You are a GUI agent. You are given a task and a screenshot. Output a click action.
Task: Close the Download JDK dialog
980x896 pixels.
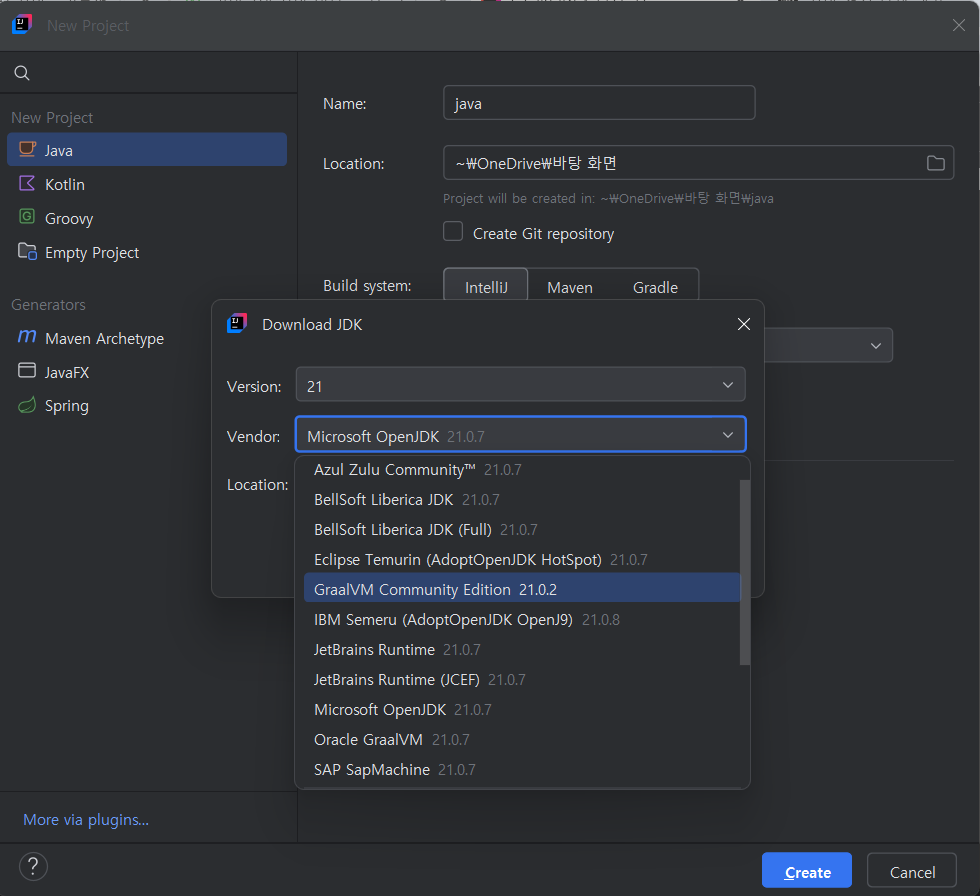coord(744,324)
